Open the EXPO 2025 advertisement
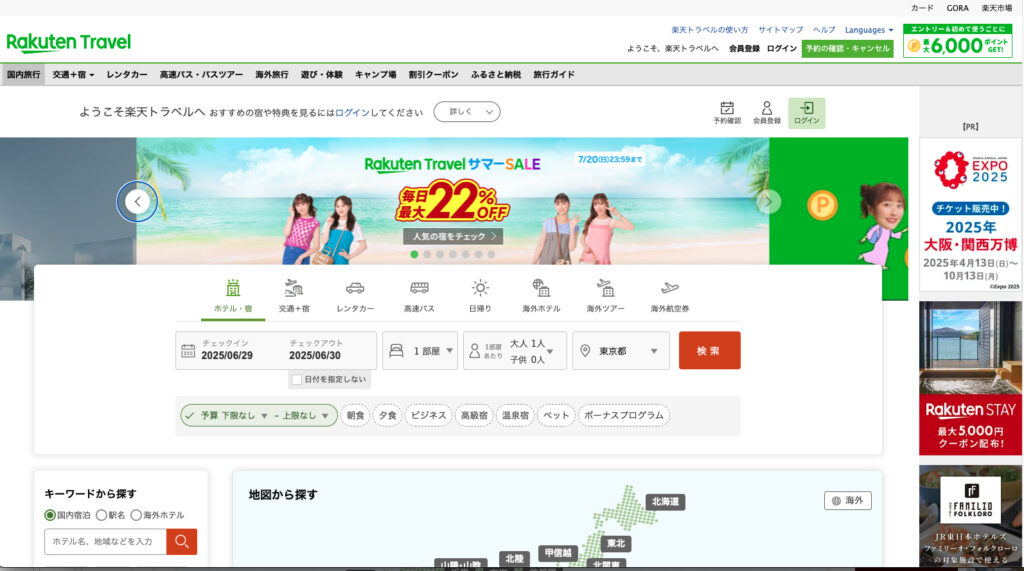 pos(970,215)
